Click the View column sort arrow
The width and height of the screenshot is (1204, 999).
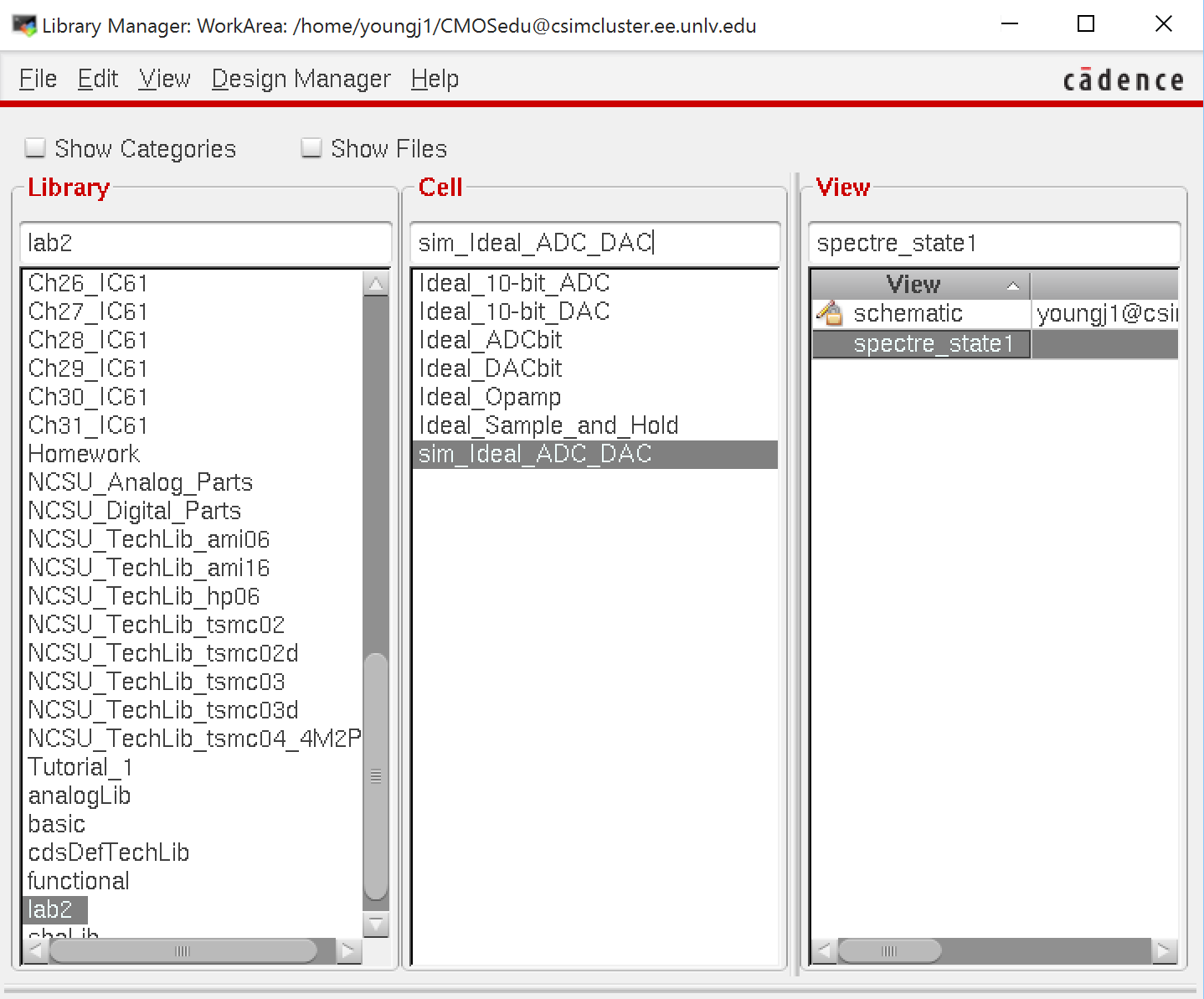(1014, 285)
